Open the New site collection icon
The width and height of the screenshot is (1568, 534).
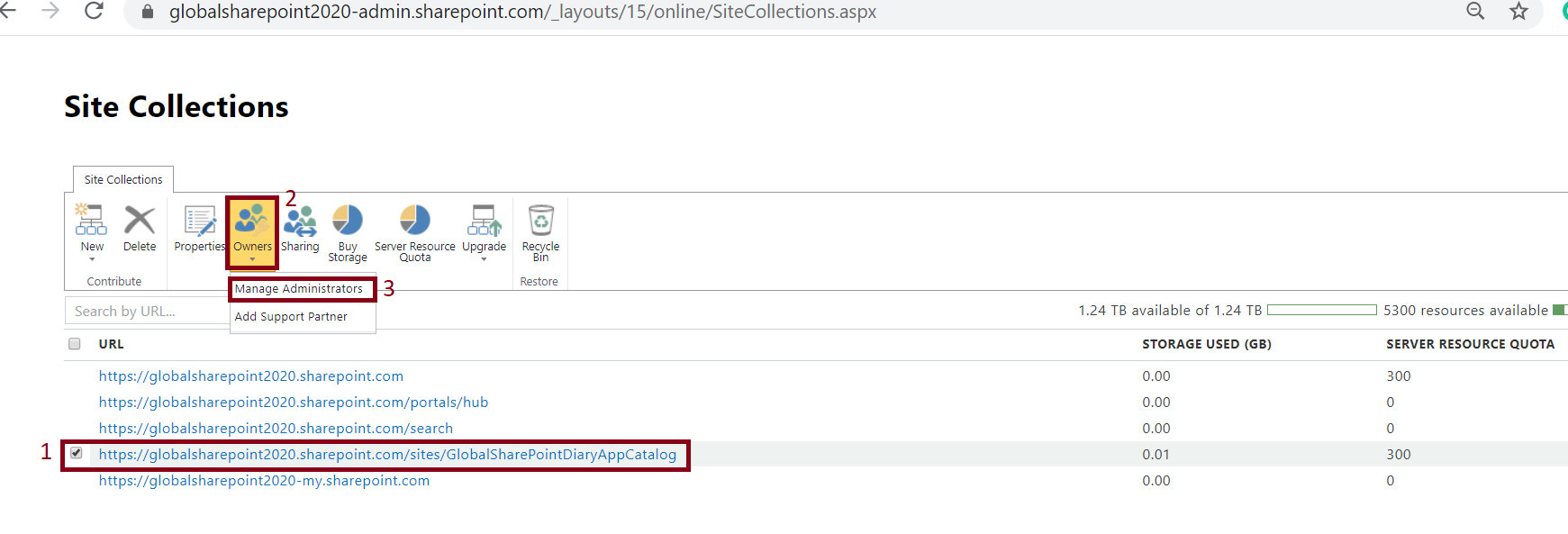point(91,220)
